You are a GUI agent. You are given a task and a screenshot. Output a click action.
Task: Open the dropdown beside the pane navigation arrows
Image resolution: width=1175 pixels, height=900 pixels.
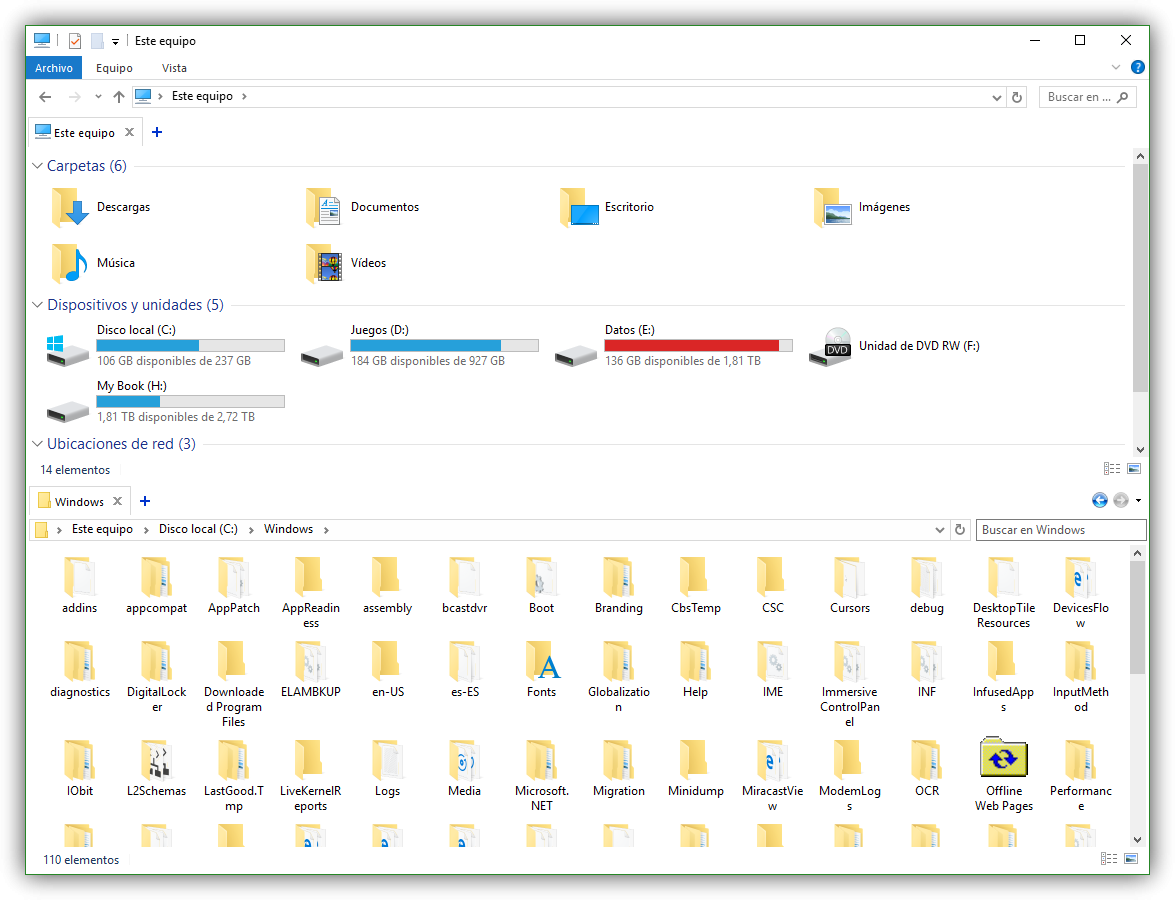(1138, 501)
